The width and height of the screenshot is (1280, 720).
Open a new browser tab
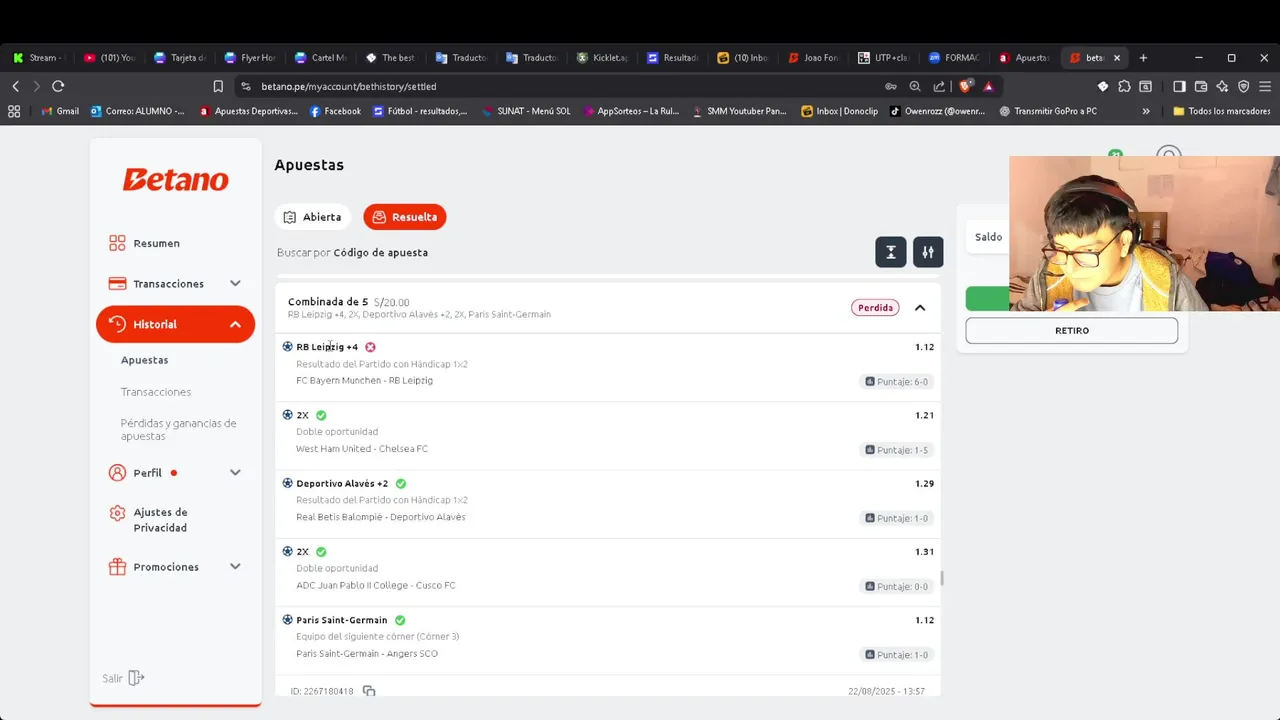1143,58
